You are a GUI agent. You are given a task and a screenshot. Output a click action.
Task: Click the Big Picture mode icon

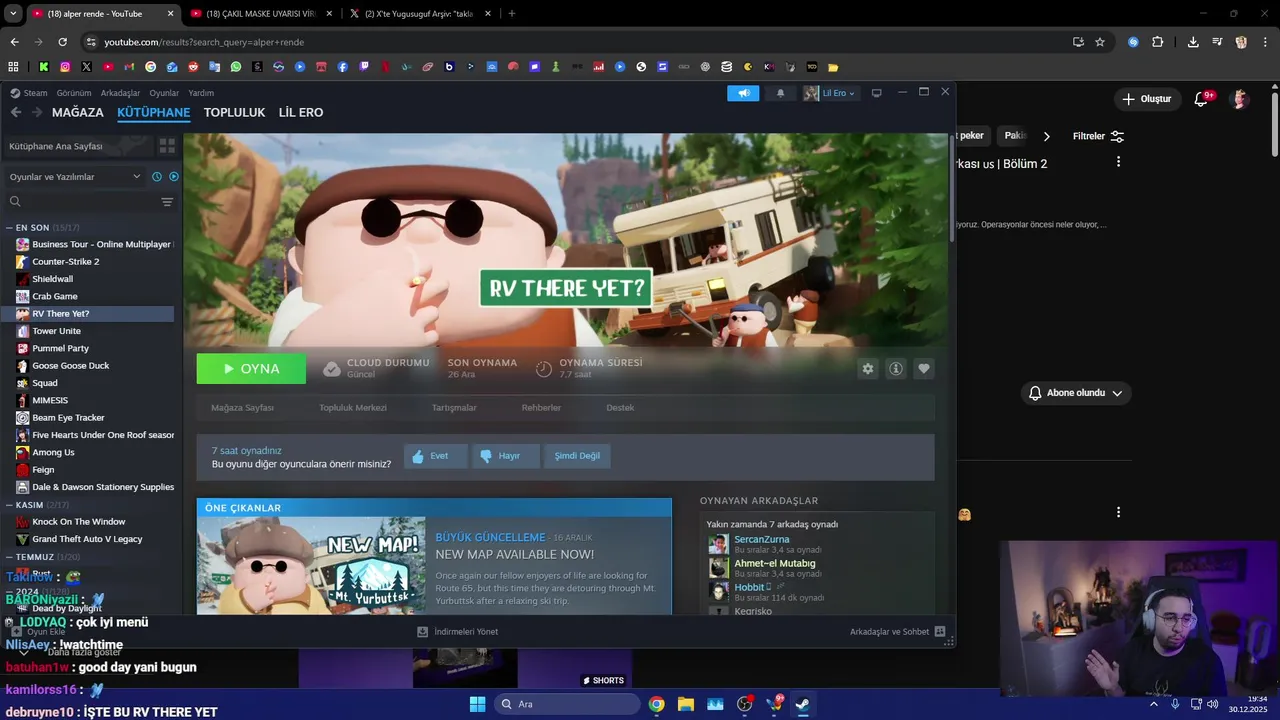[877, 93]
